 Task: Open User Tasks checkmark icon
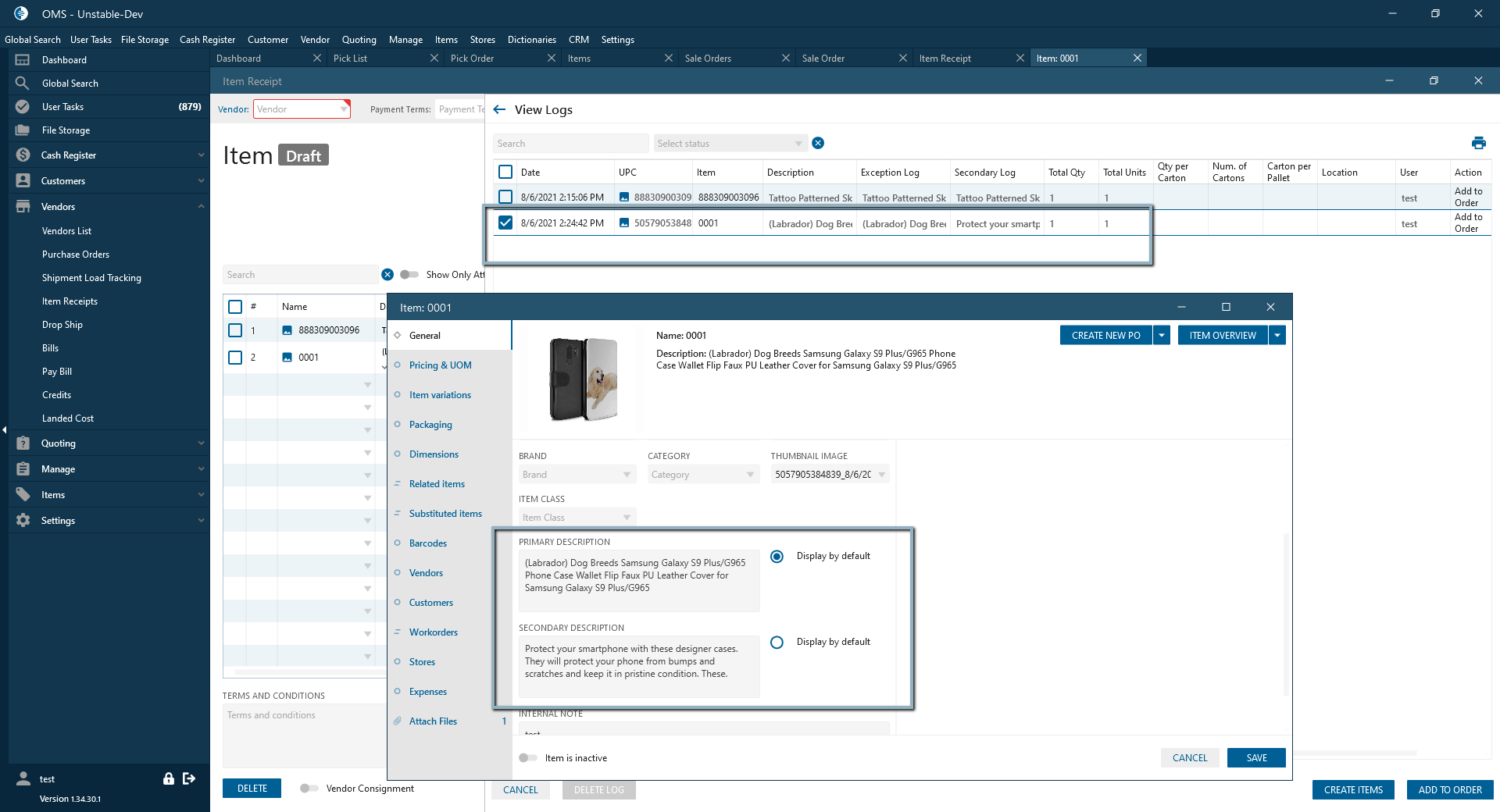click(23, 107)
